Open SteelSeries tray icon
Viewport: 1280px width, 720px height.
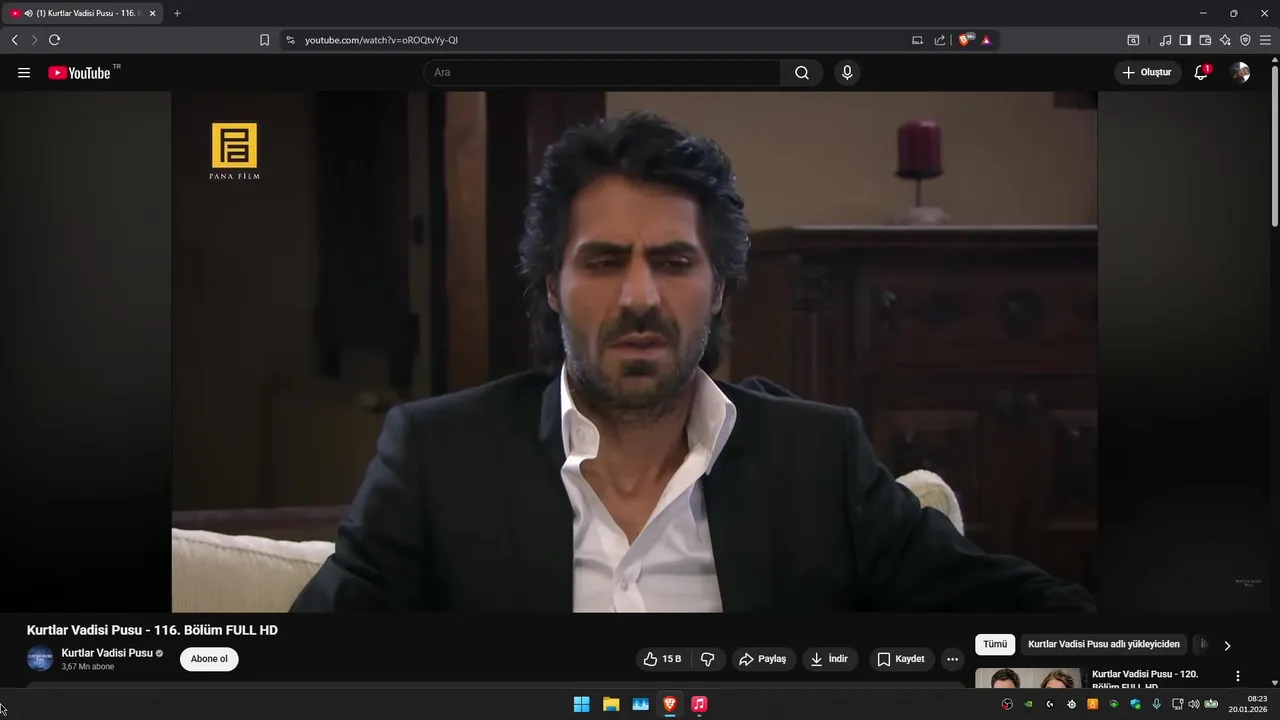coord(1071,704)
